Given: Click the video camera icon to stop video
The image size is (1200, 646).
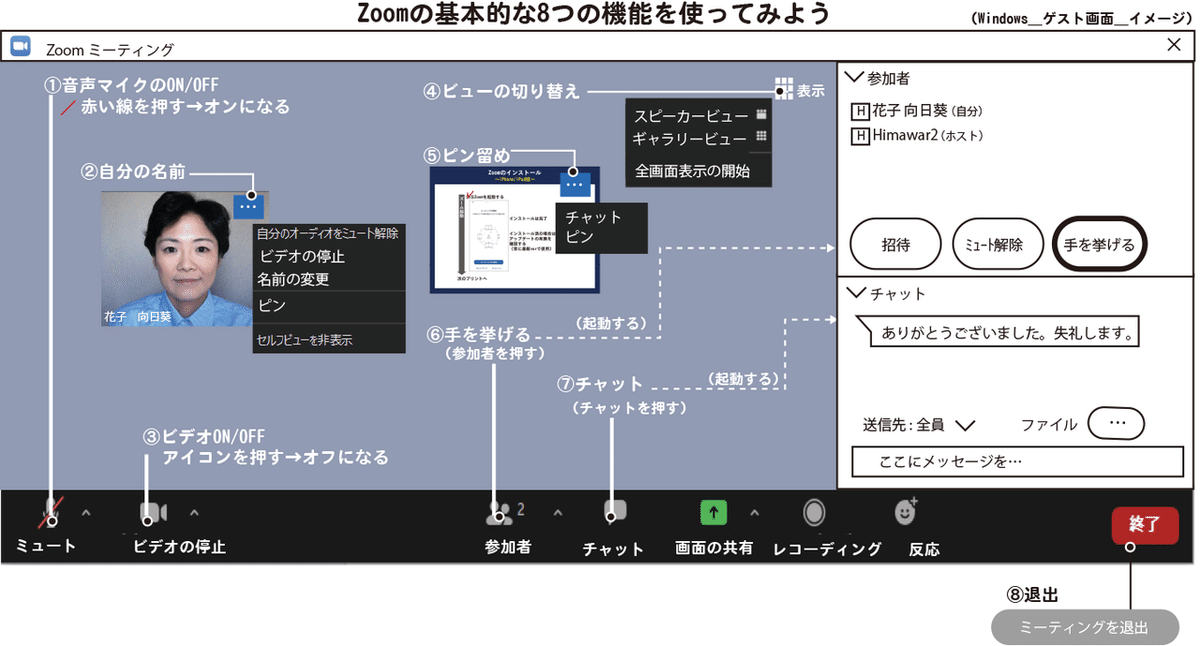Looking at the screenshot, I should point(153,513).
